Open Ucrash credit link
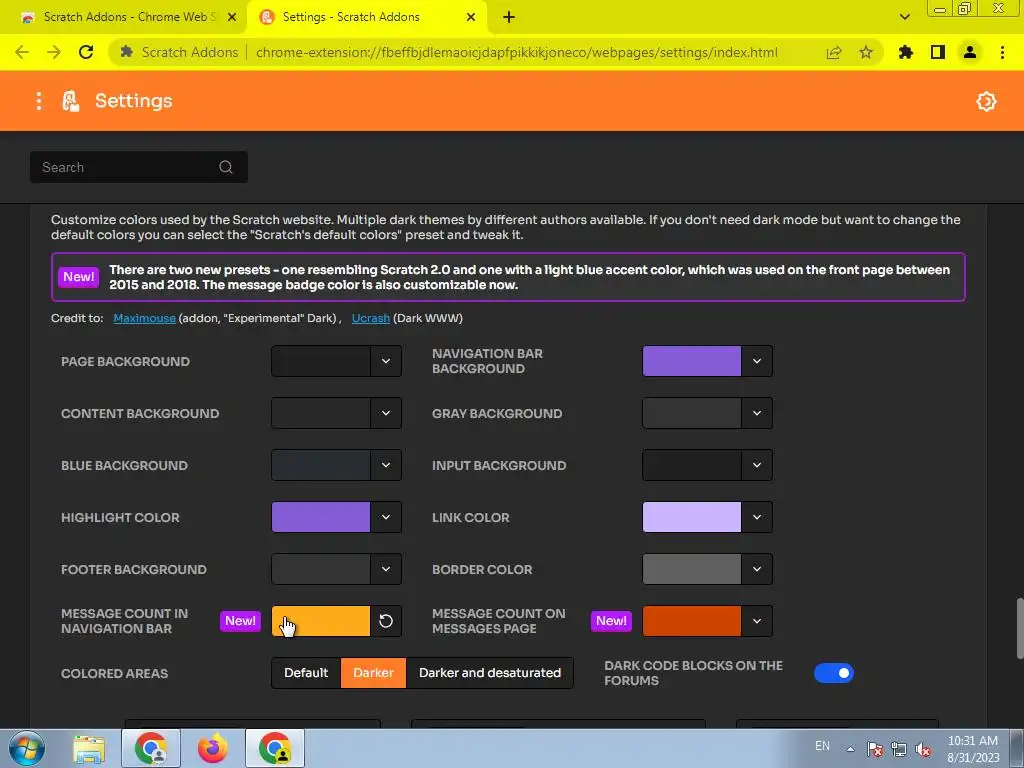The height and width of the screenshot is (768, 1024). coord(371,318)
